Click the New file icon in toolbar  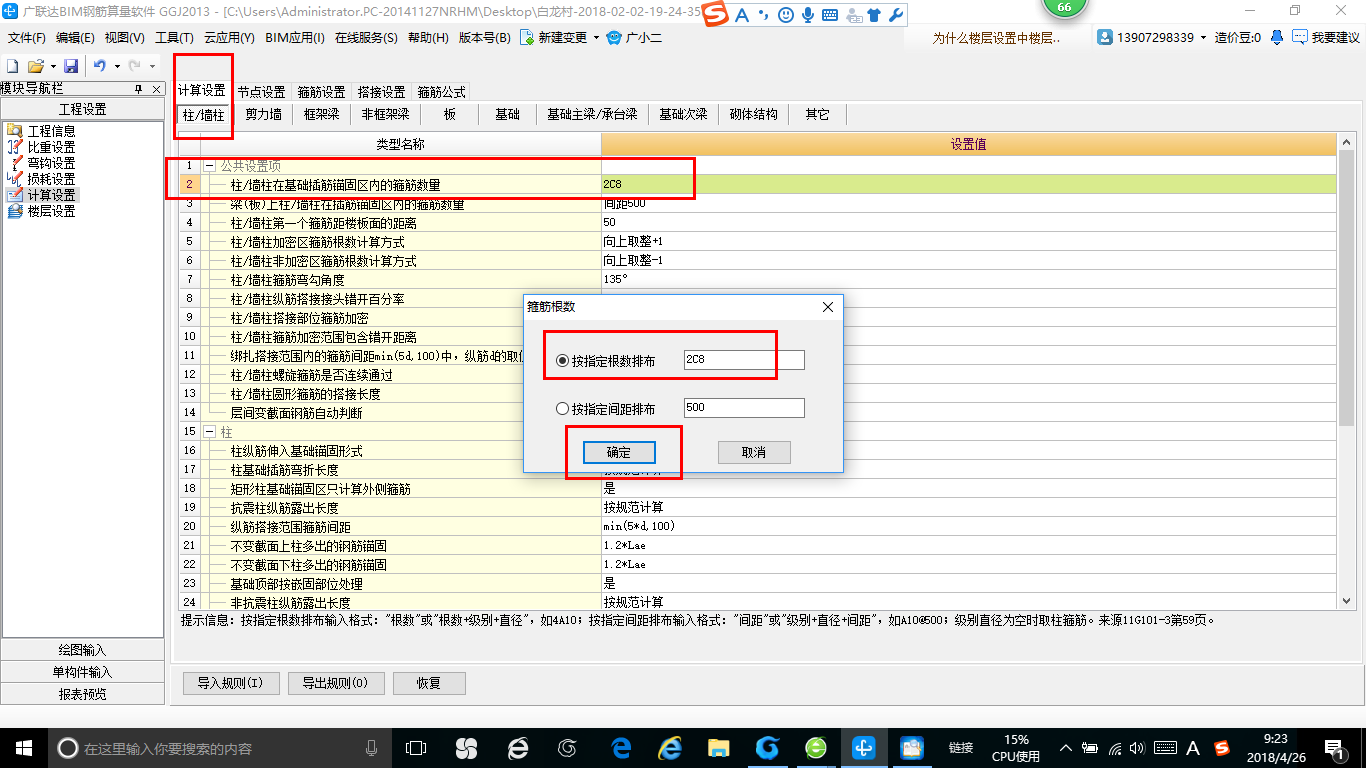point(13,66)
